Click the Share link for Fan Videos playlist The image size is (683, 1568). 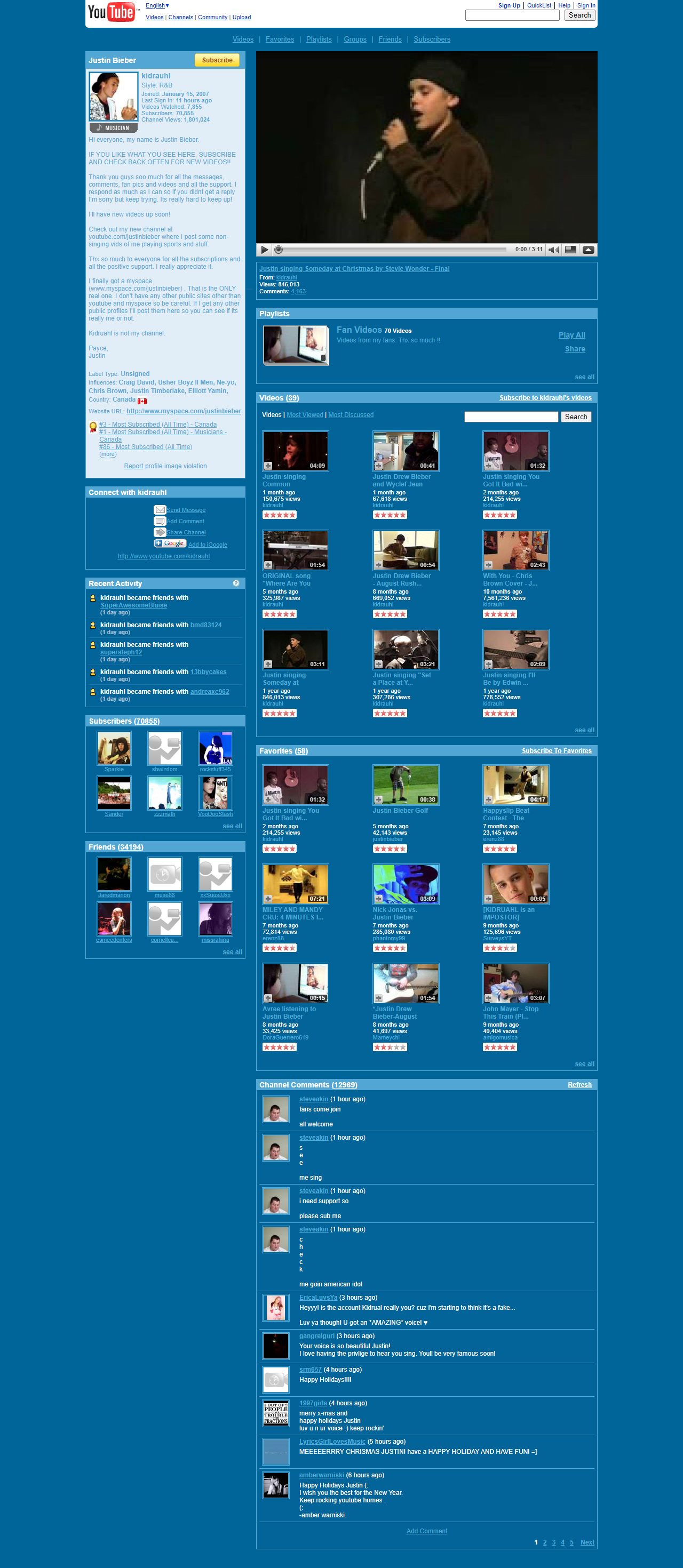pyautogui.click(x=575, y=349)
